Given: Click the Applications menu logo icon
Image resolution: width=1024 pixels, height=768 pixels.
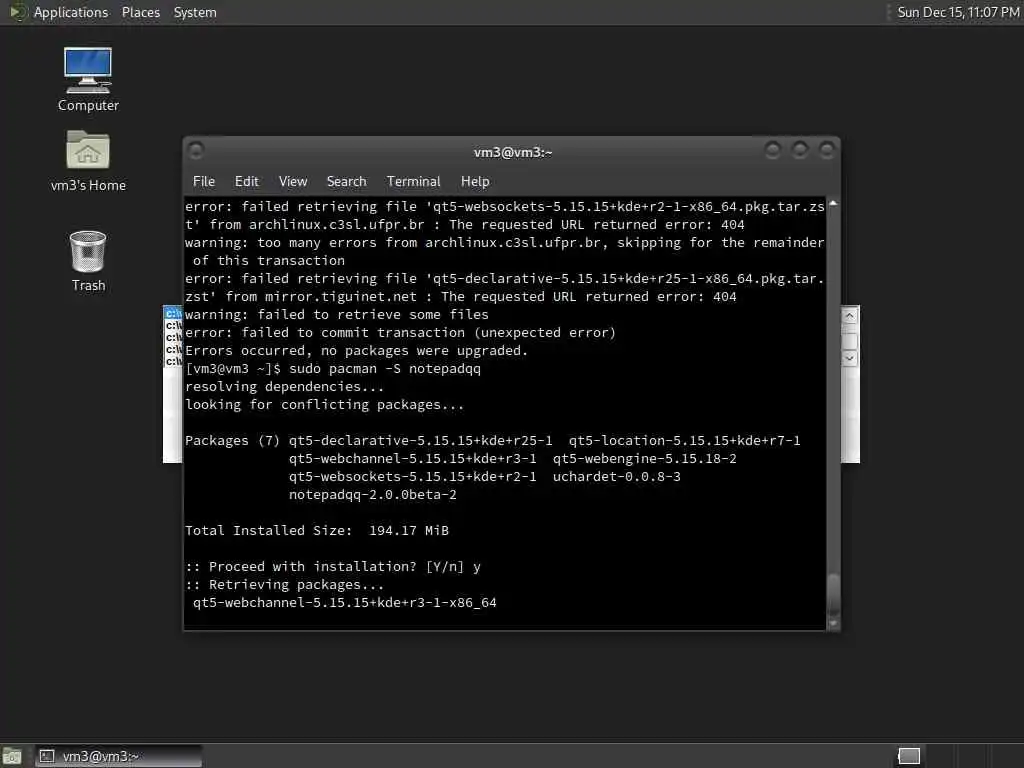Looking at the screenshot, I should pyautogui.click(x=17, y=12).
